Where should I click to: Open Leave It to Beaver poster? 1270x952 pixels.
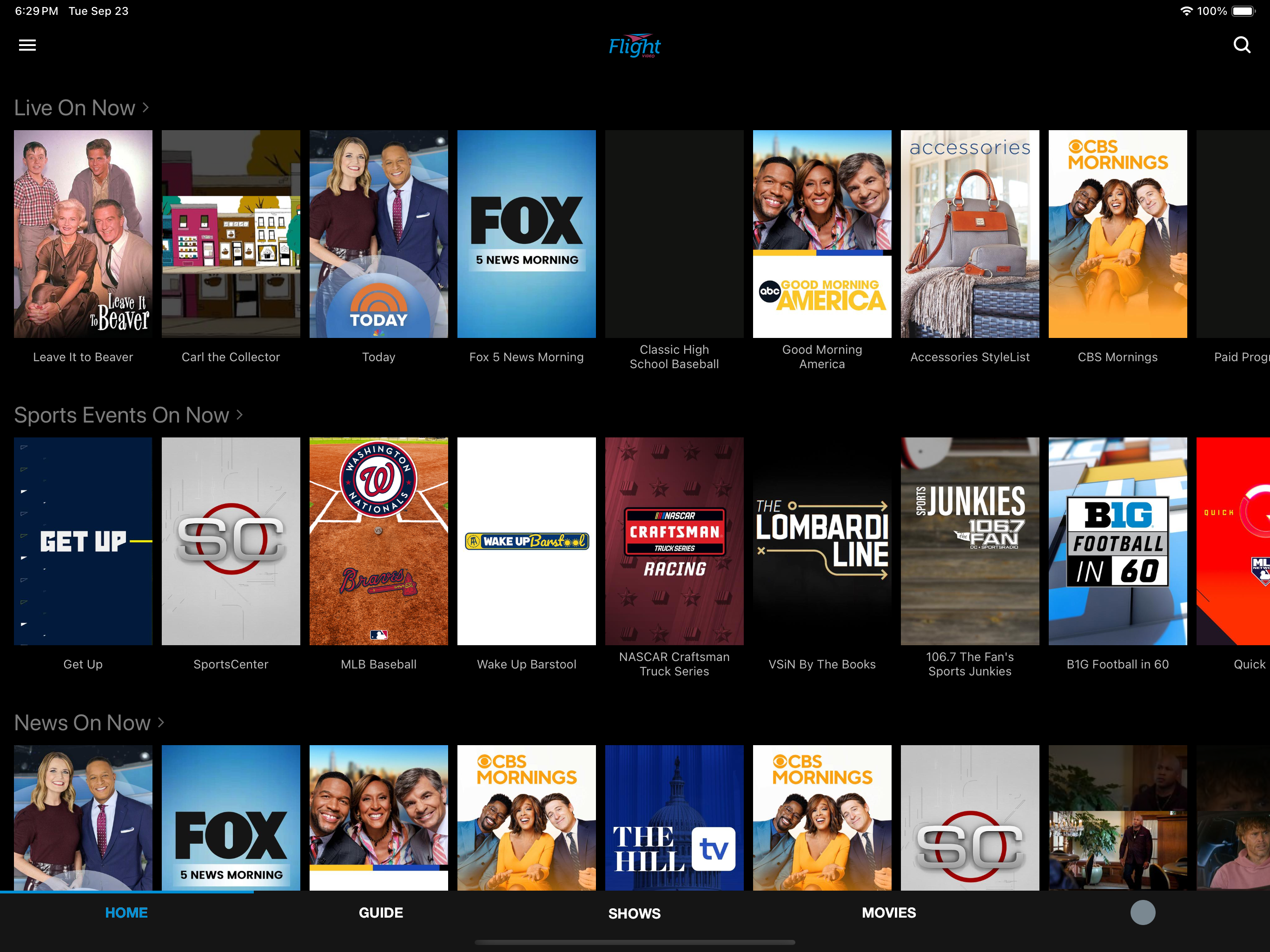pos(83,234)
